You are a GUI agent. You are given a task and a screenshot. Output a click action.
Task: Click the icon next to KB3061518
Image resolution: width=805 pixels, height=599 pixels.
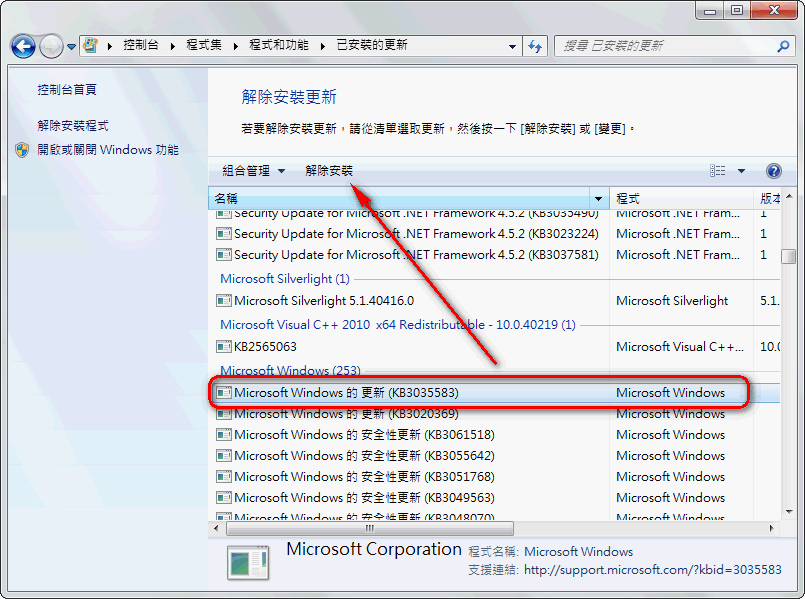click(224, 435)
